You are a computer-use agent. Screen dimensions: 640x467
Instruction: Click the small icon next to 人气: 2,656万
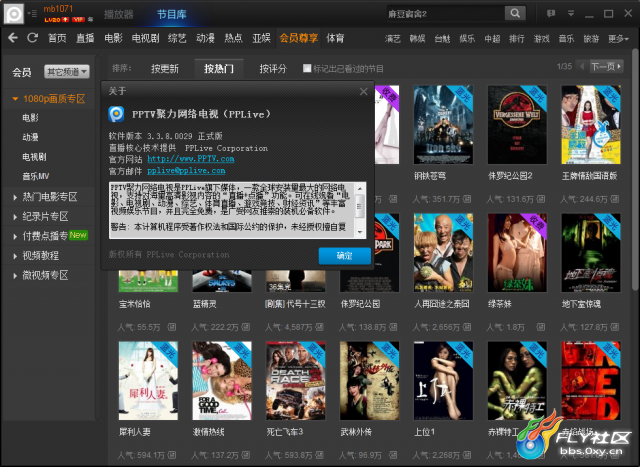pyautogui.click(x=467, y=327)
